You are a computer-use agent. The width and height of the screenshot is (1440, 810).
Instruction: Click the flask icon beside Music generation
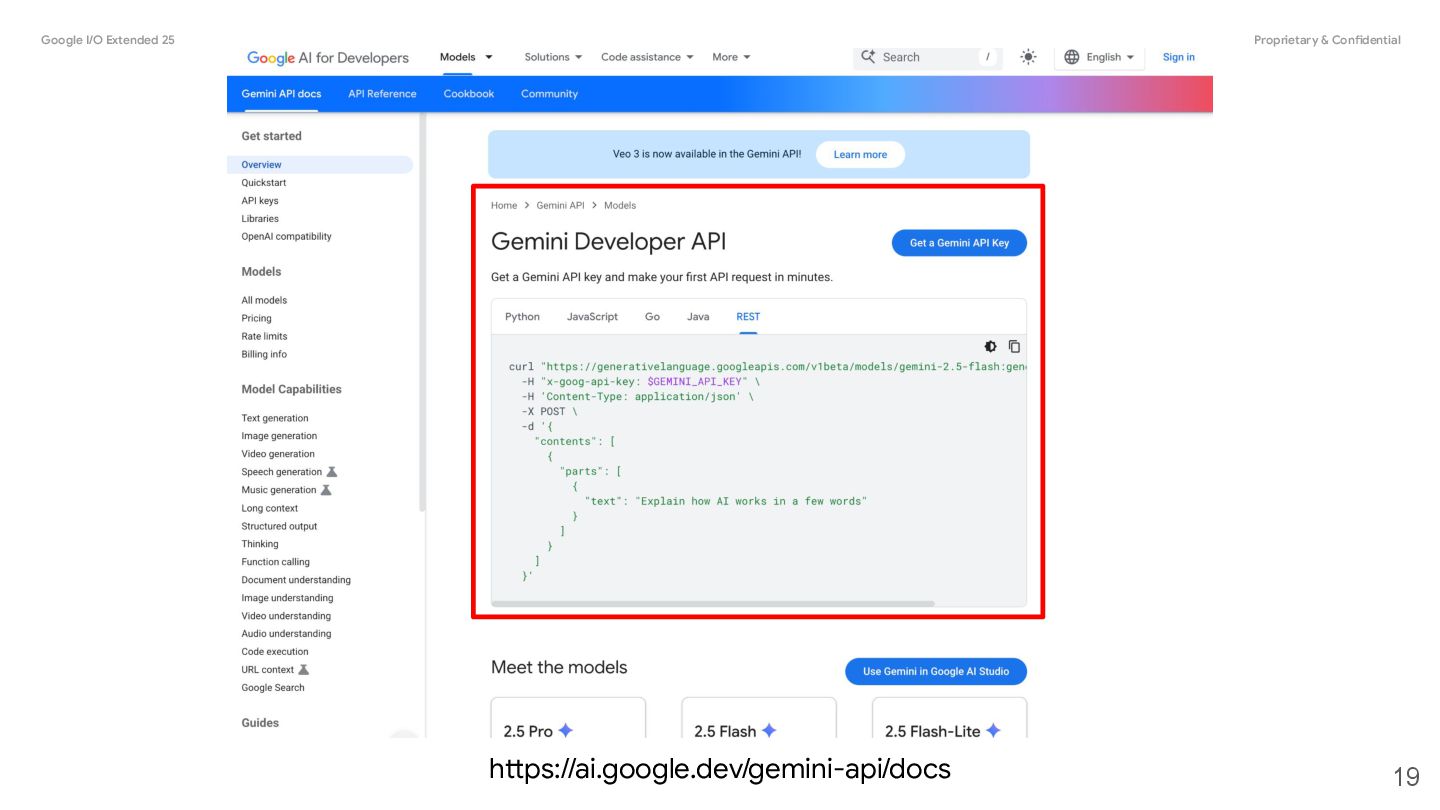click(x=326, y=490)
